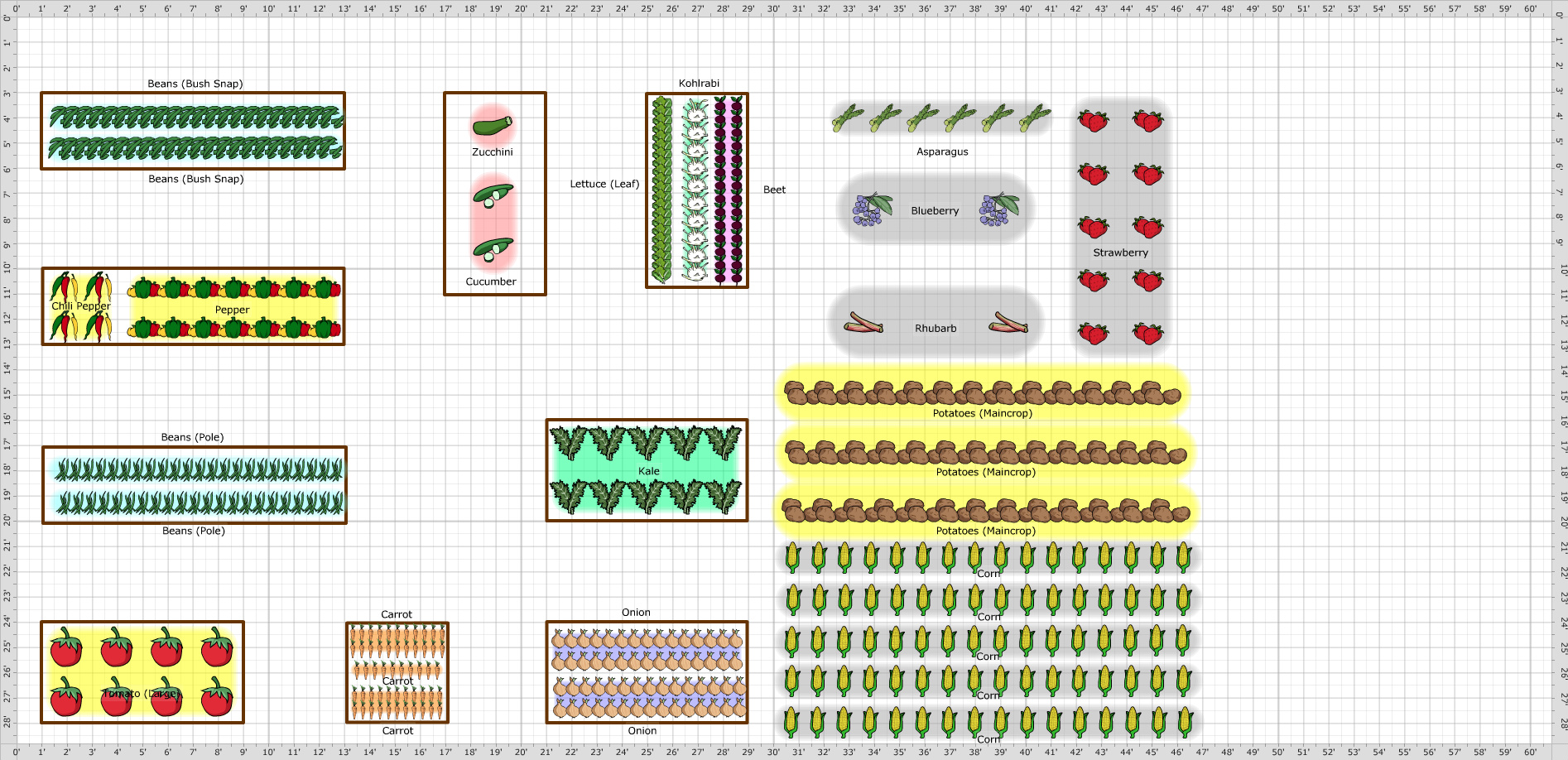Select the top-left Tomato plant
This screenshot has height=760, width=1568.
pyautogui.click(x=66, y=647)
